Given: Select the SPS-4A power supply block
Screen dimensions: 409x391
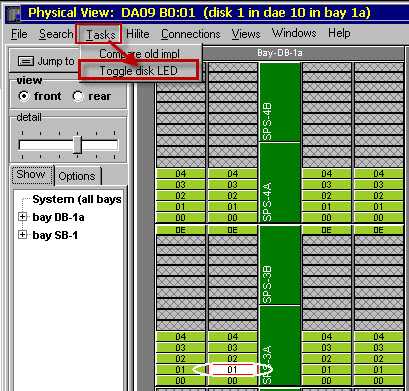Looking at the screenshot, I should coord(280,183).
